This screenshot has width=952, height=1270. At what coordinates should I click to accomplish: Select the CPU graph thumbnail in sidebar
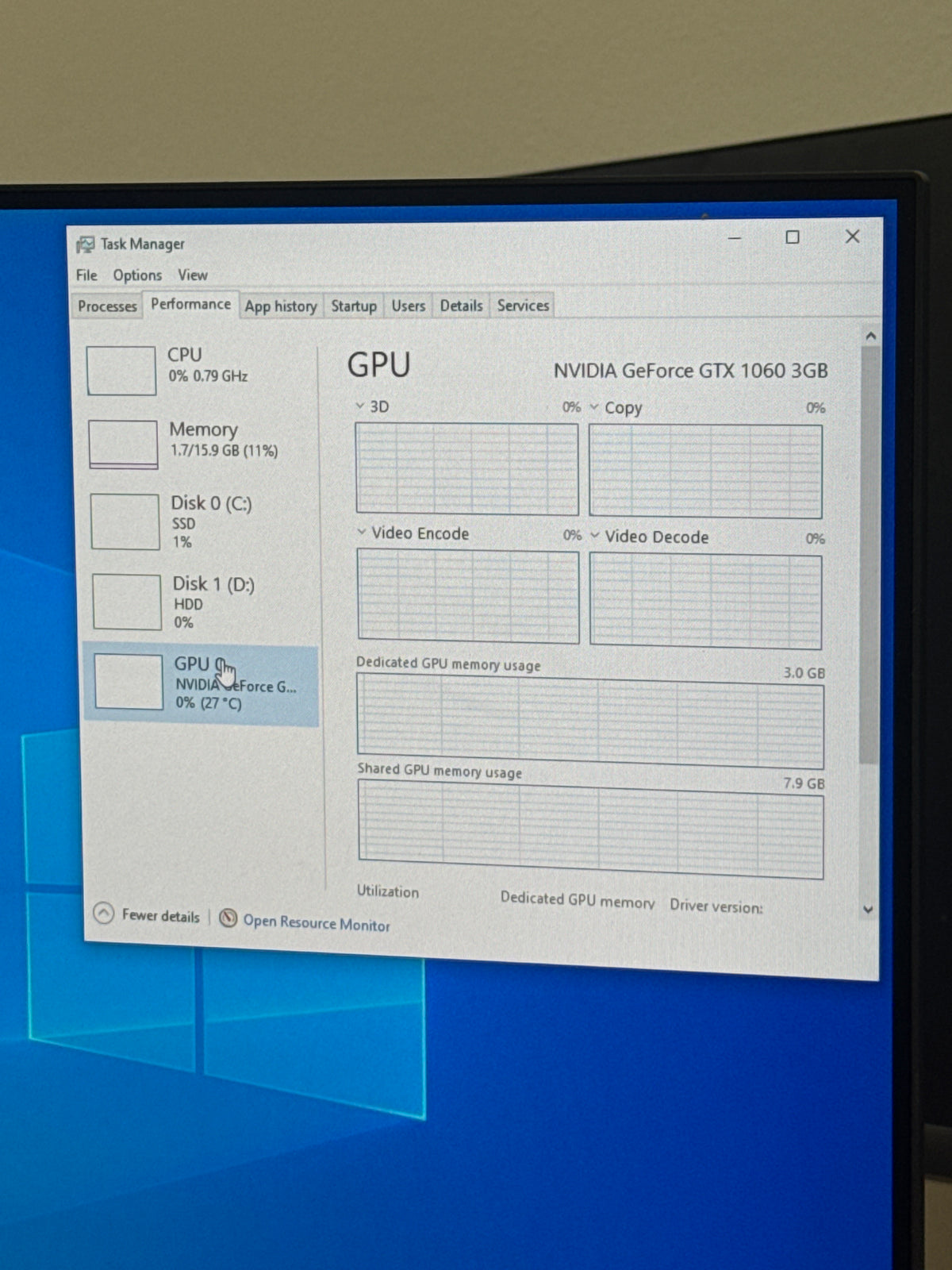pos(121,370)
